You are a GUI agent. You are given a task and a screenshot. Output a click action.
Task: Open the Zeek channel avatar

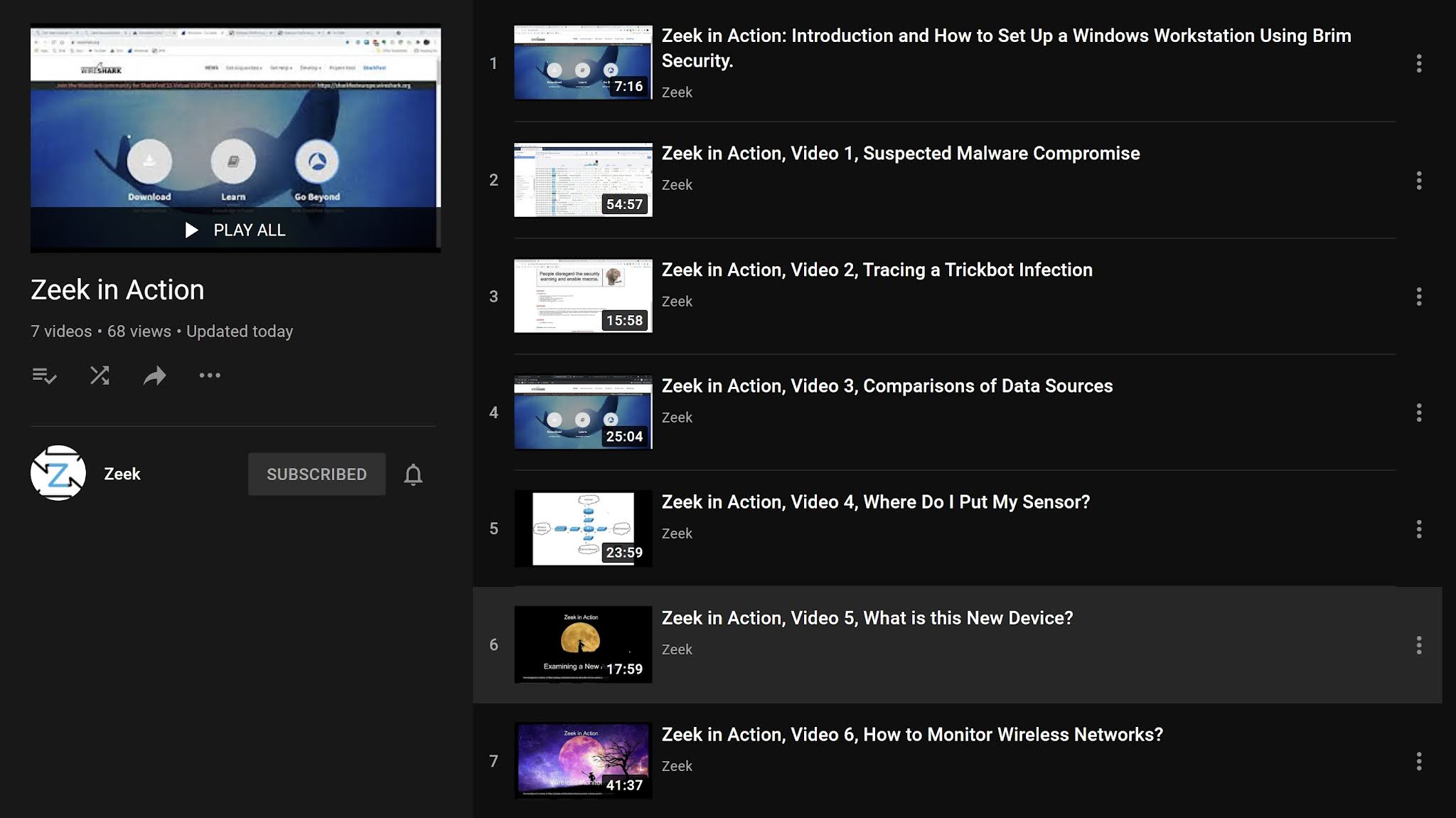pyautogui.click(x=58, y=474)
